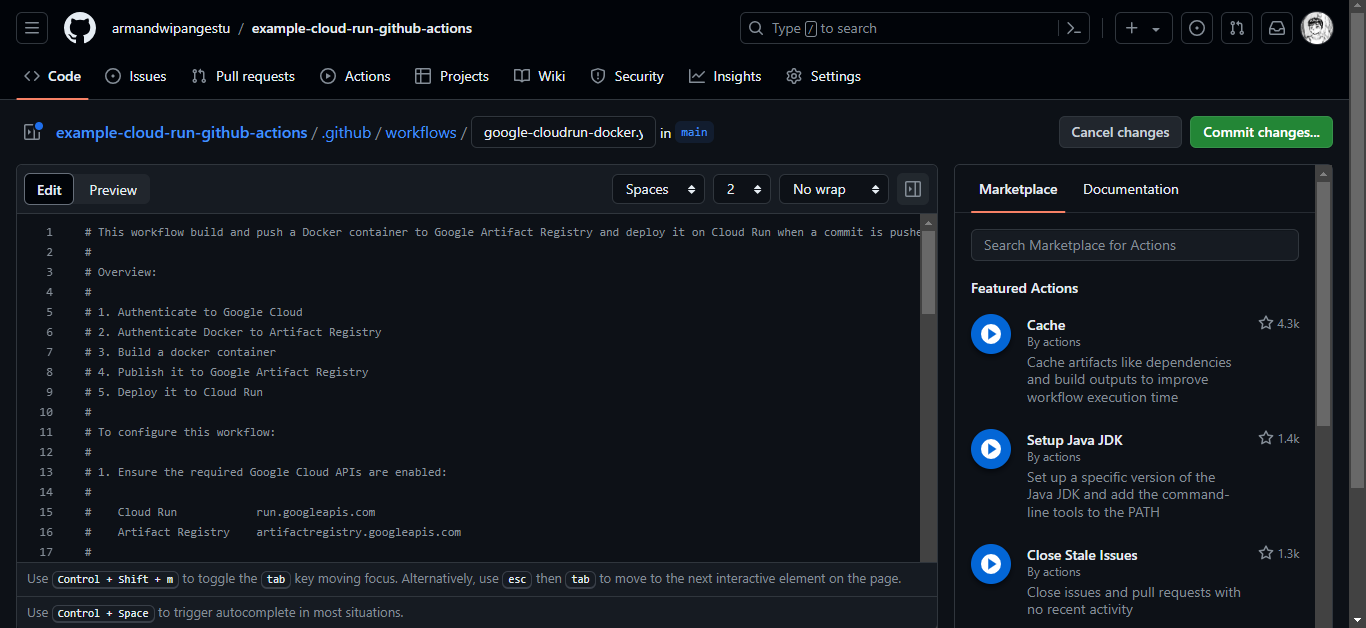Click the Setup Java JDK action icon
The image size is (1366, 628).
click(990, 449)
